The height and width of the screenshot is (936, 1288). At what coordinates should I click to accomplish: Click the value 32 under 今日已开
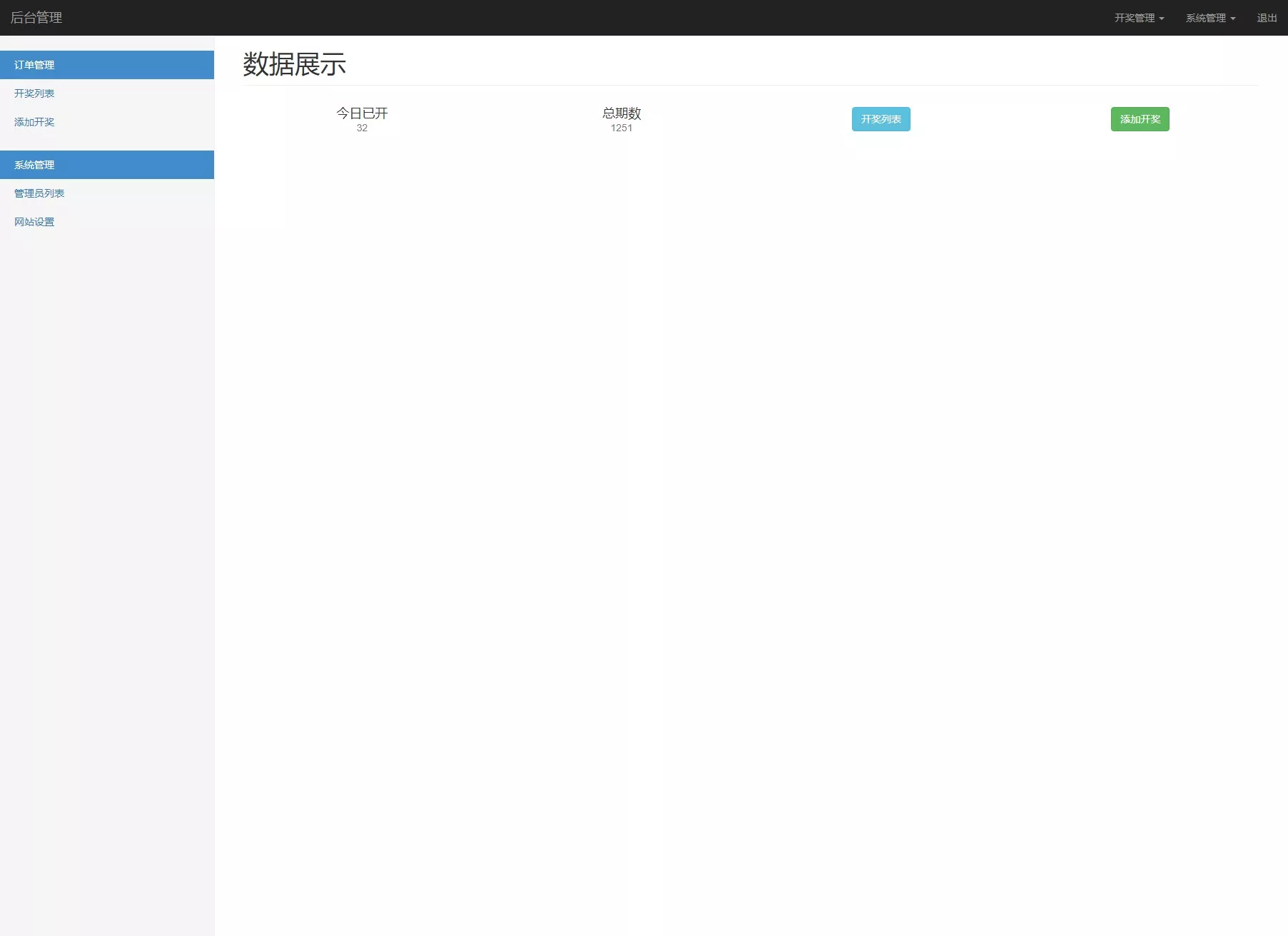(x=361, y=128)
